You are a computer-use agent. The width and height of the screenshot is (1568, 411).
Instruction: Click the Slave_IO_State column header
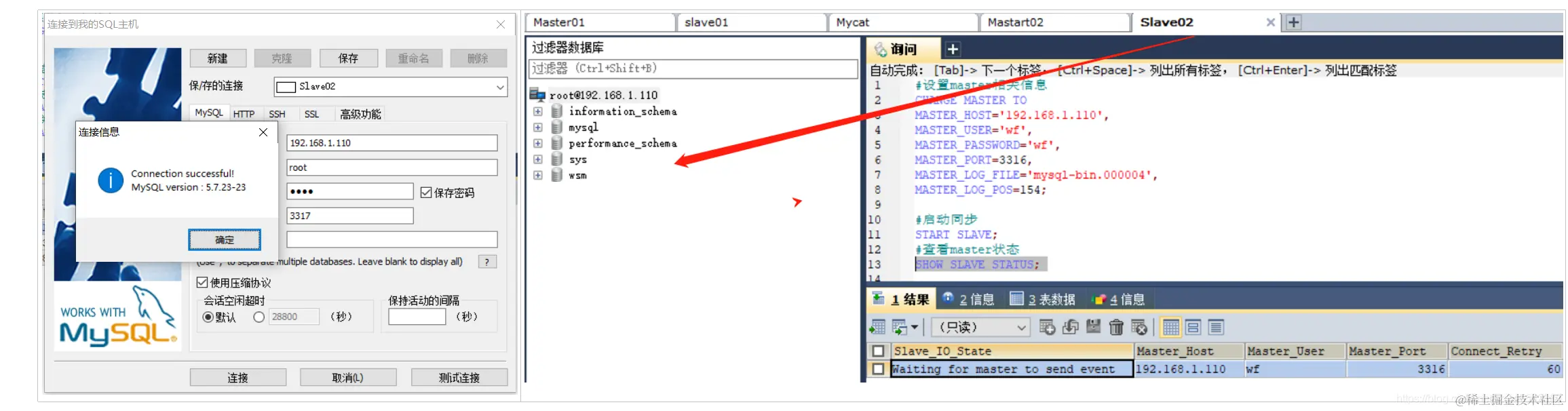pyautogui.click(x=1012, y=351)
